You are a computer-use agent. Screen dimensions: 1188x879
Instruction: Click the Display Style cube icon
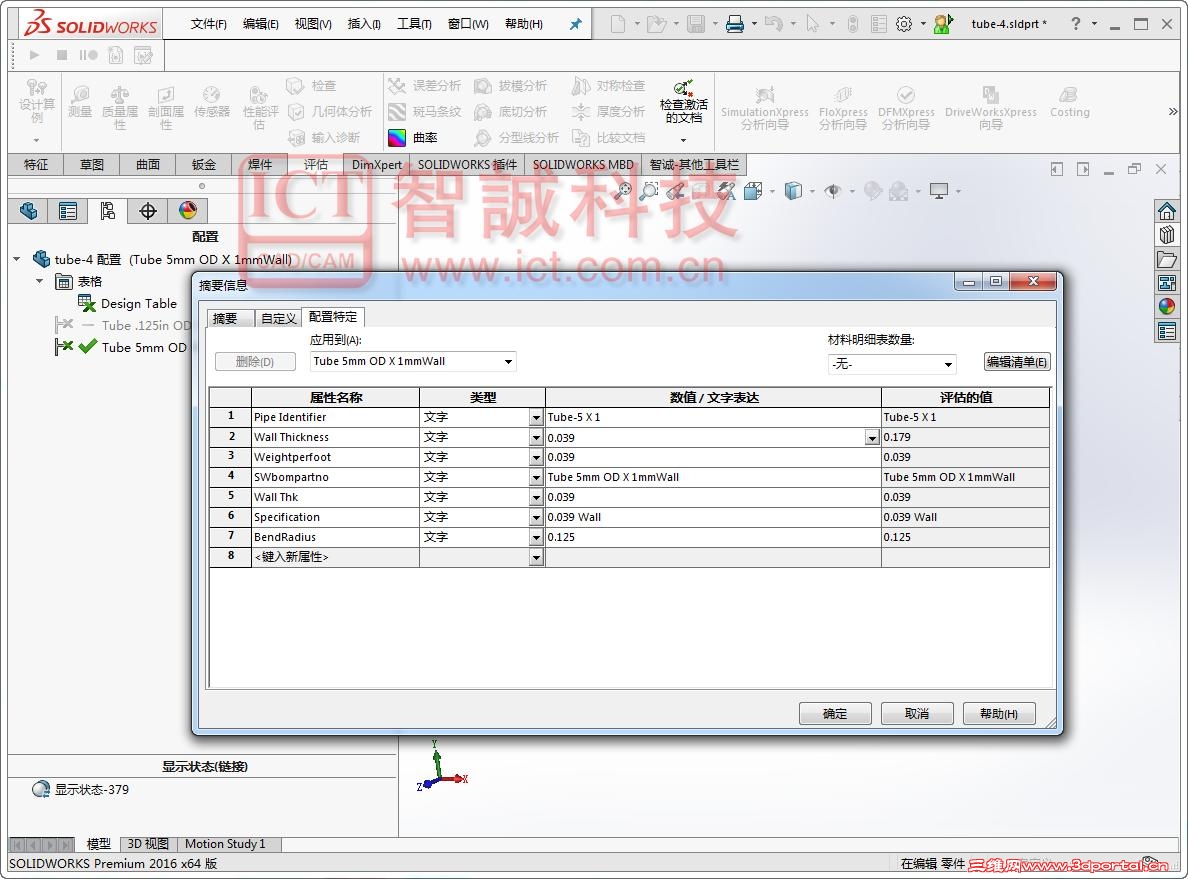[793, 191]
